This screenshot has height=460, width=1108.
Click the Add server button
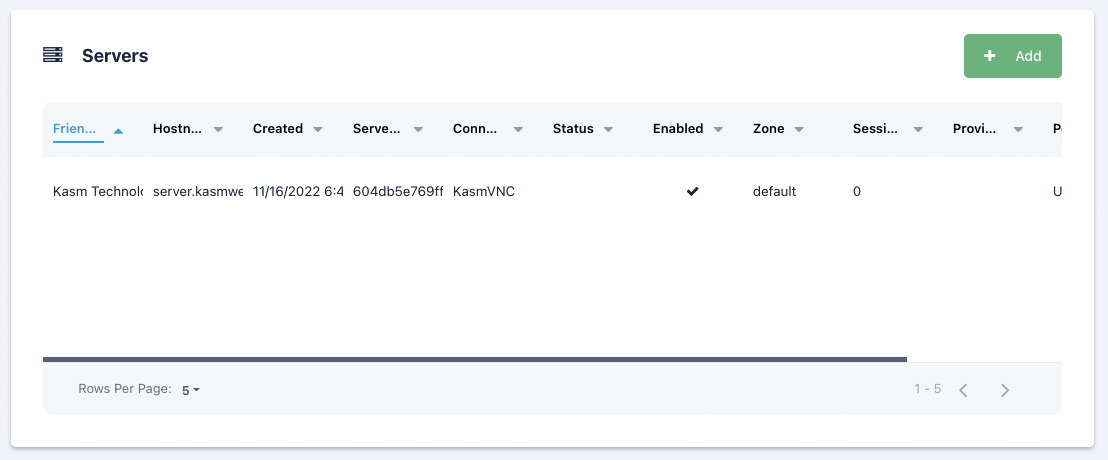tap(1012, 56)
